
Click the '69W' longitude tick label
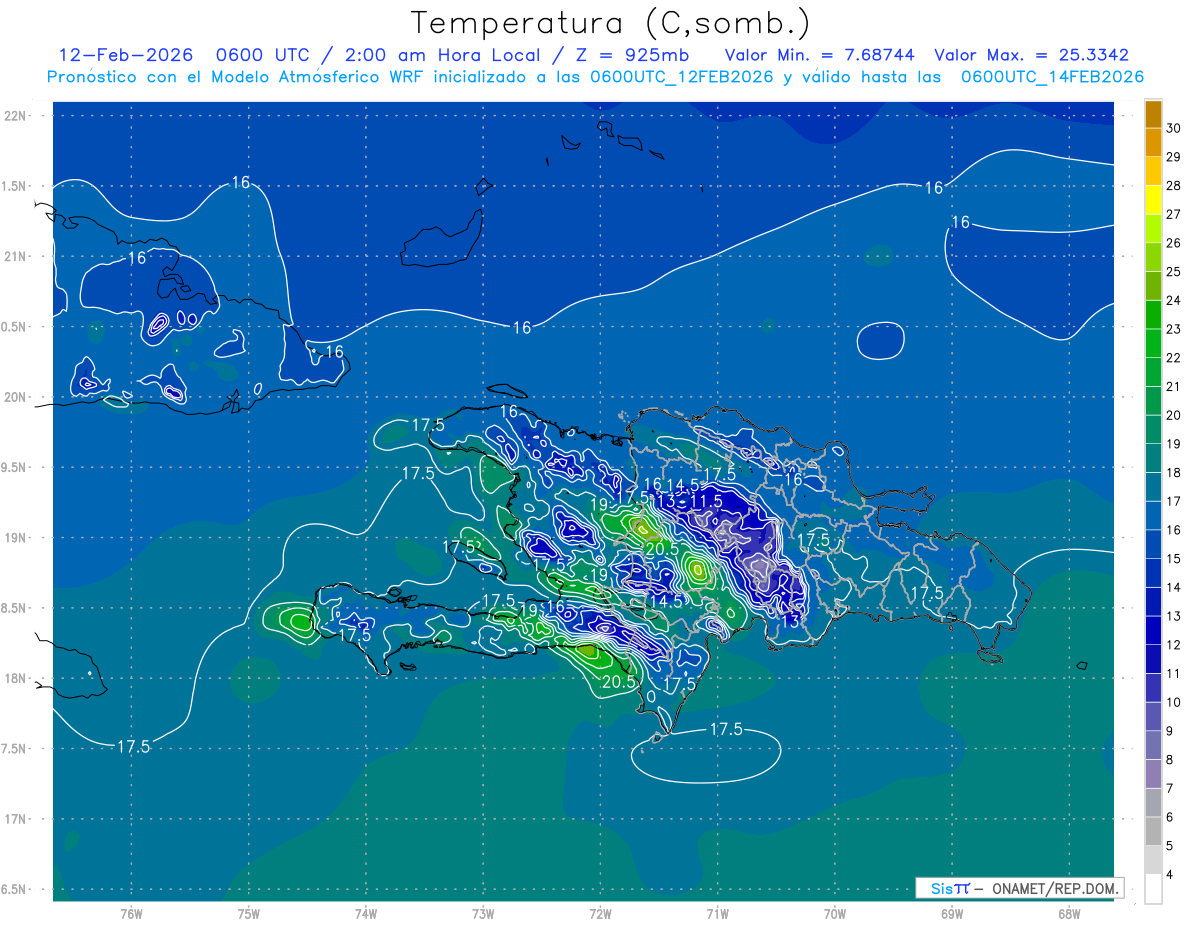(x=952, y=914)
